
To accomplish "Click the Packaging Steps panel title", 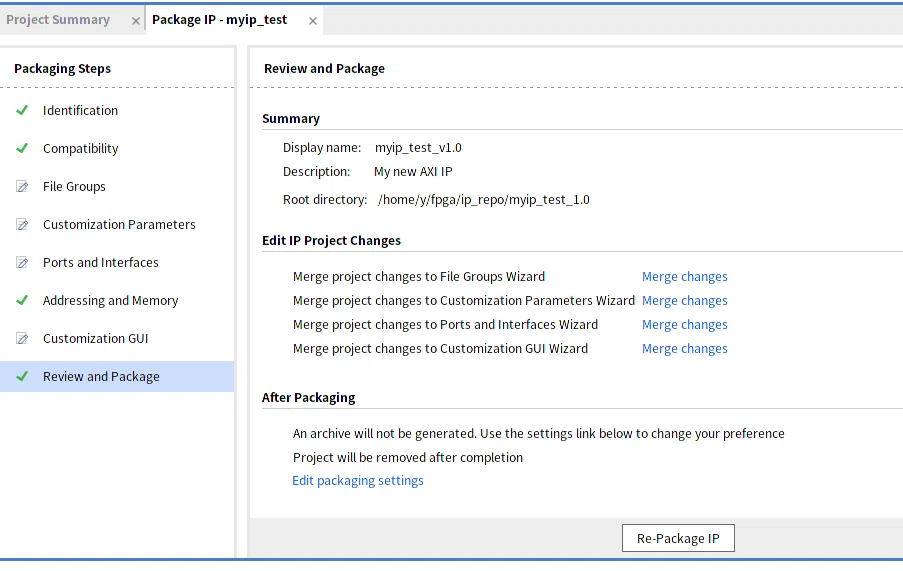I will click(62, 68).
